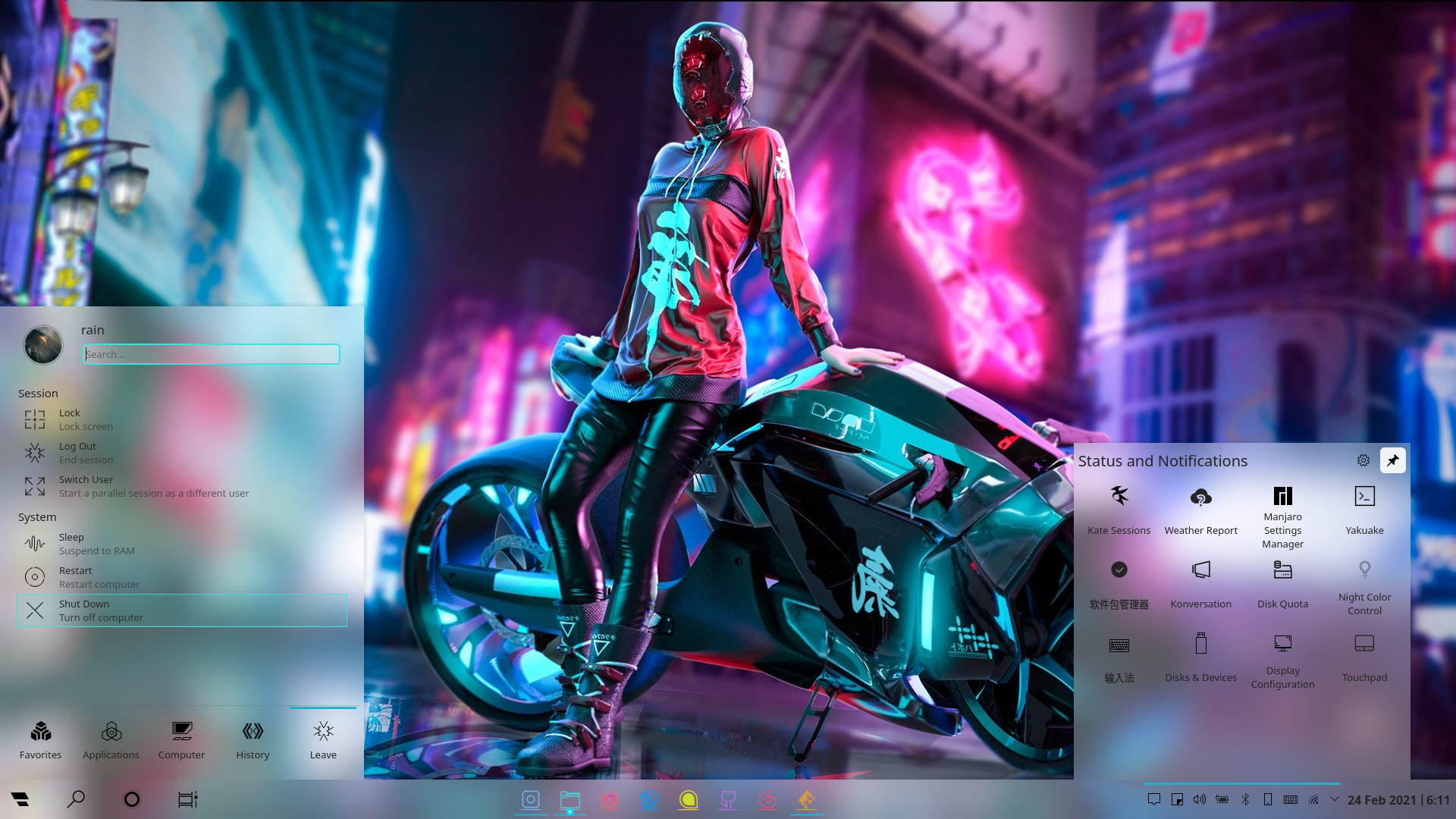Screen dimensions: 1456x819
Task: Open the Wi-Fi network tray icon
Action: point(1313,799)
